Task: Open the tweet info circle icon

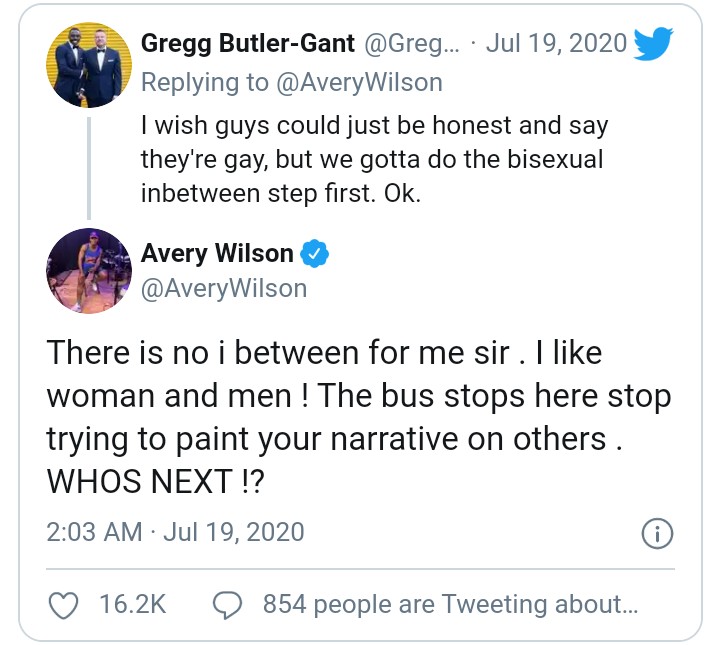Action: pos(656,534)
